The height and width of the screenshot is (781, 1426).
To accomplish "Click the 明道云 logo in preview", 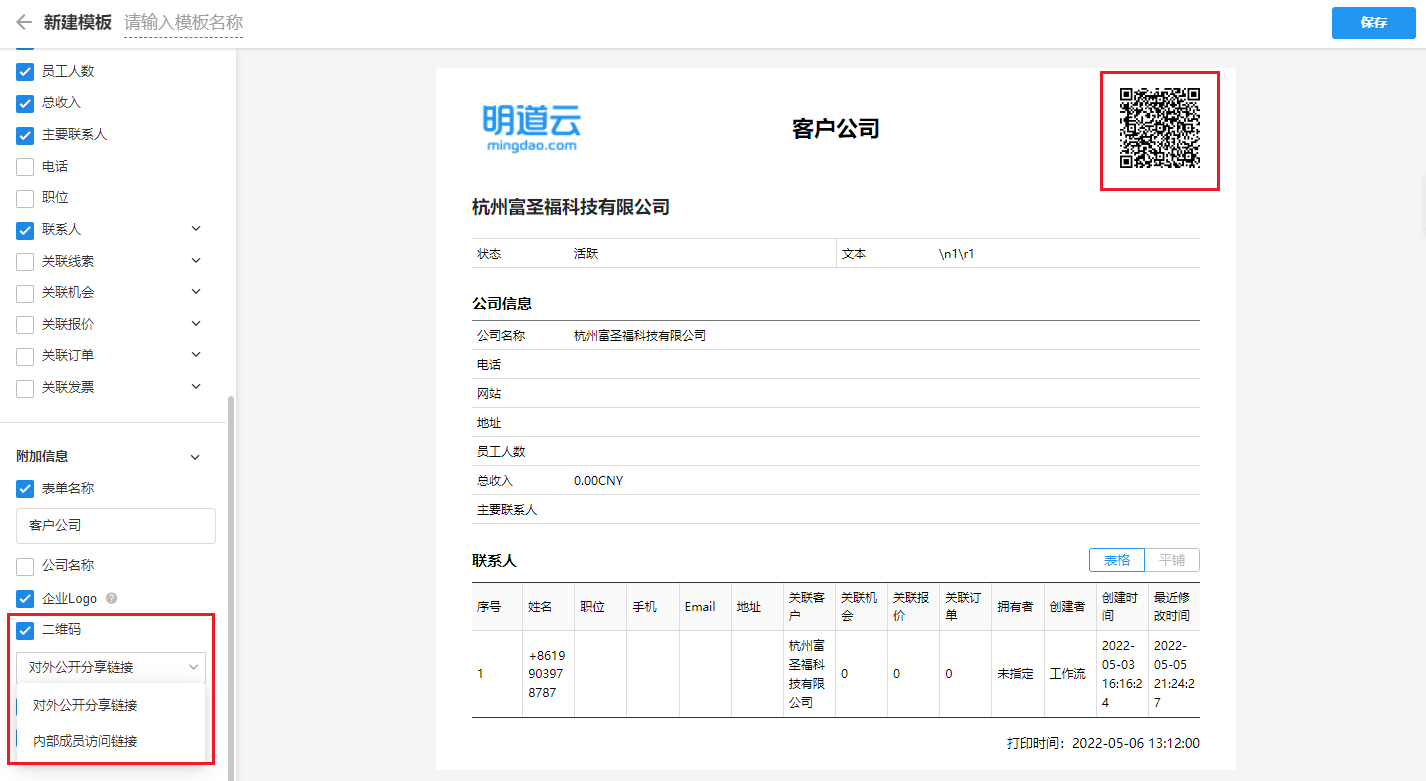I will point(530,128).
